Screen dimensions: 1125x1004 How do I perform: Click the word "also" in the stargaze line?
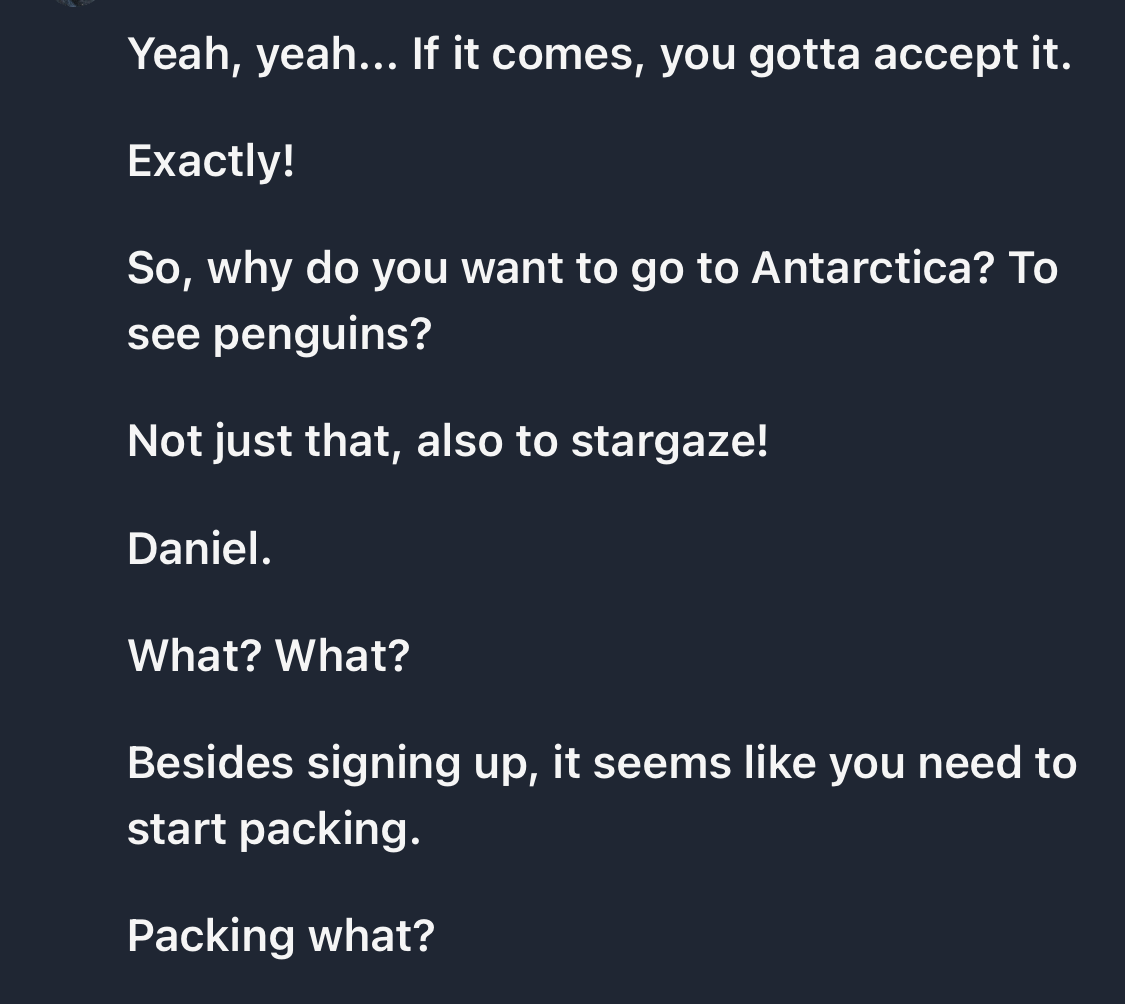(459, 441)
